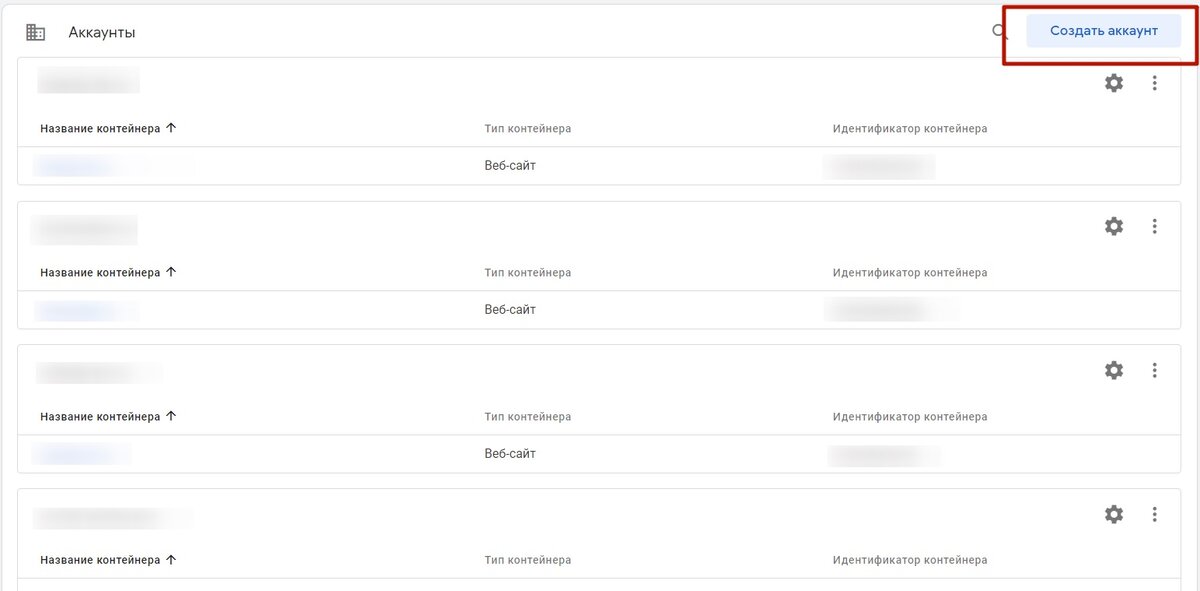Click the Тип контейнера column header

point(527,127)
